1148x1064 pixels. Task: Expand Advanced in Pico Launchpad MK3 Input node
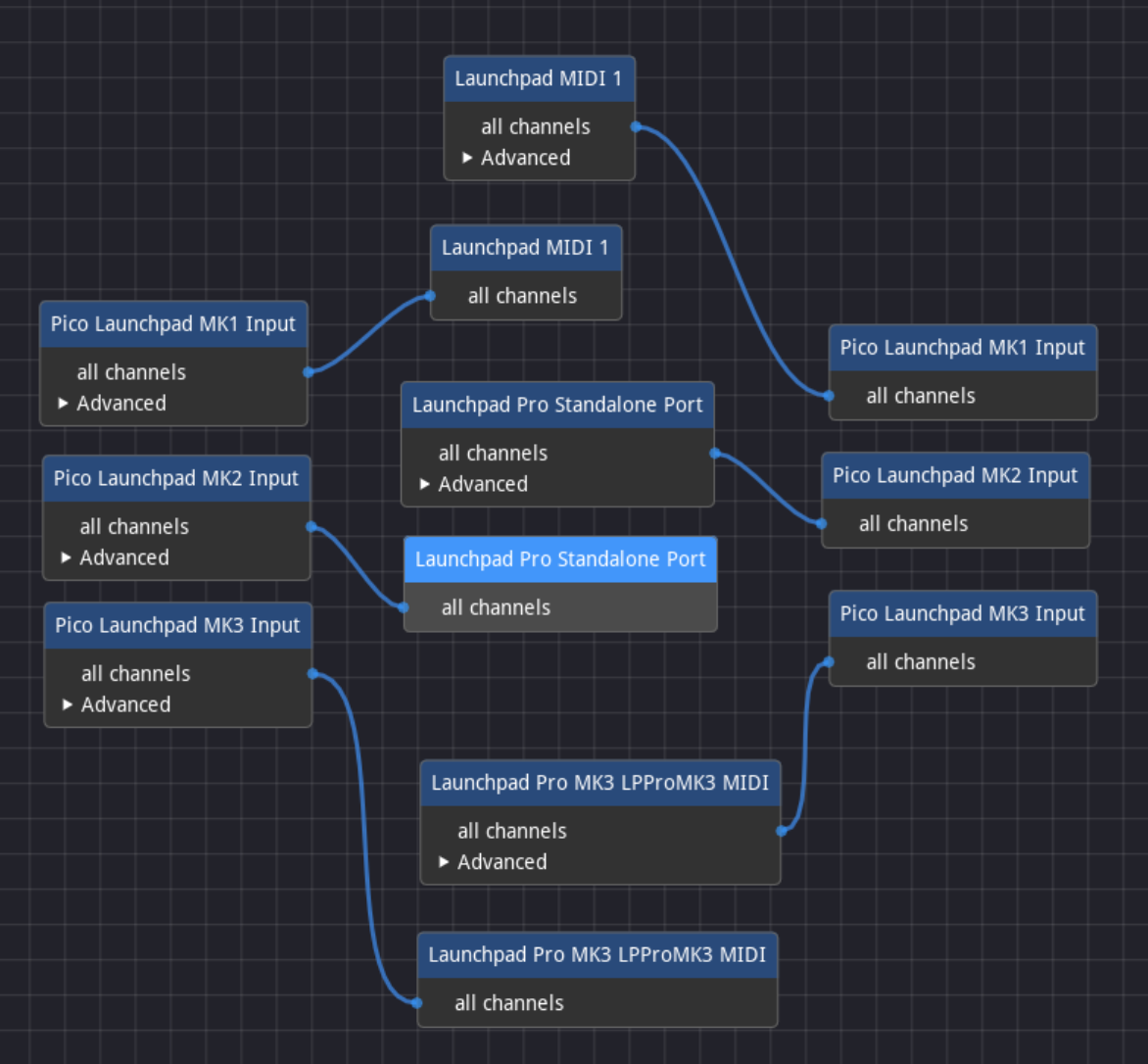point(116,704)
